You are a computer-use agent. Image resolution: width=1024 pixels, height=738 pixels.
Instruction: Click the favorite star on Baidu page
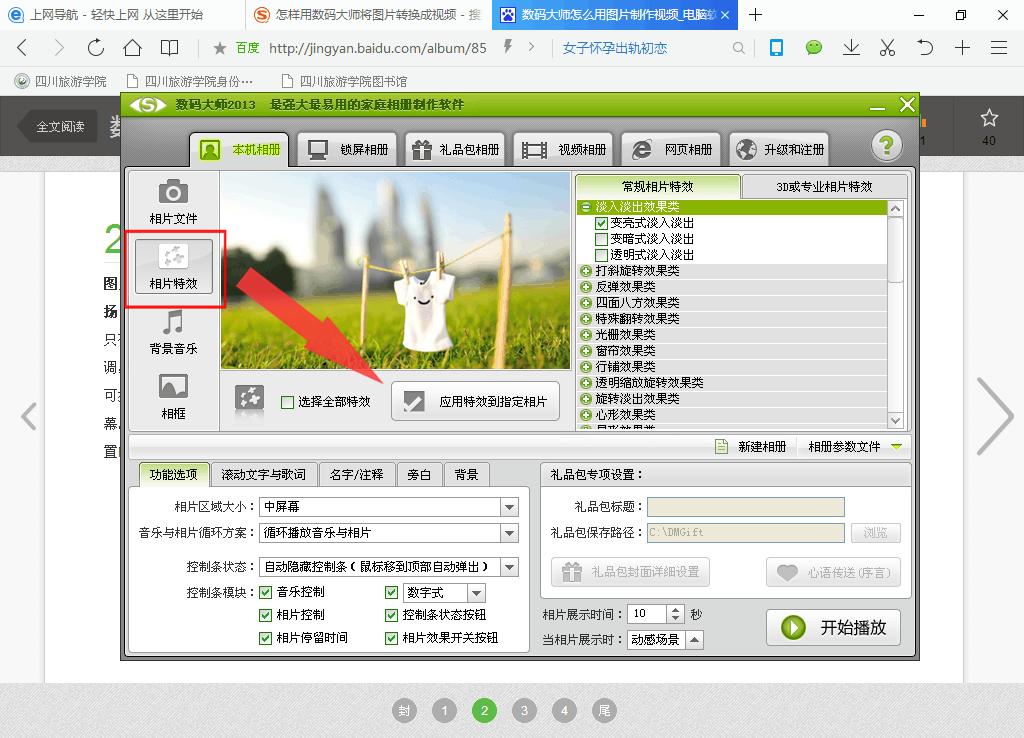point(989,118)
